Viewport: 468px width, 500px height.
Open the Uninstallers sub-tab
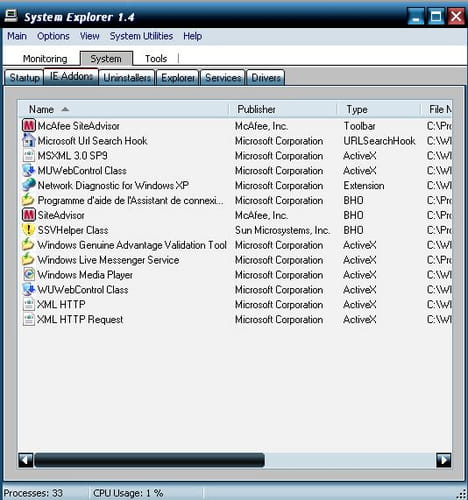pos(127,78)
